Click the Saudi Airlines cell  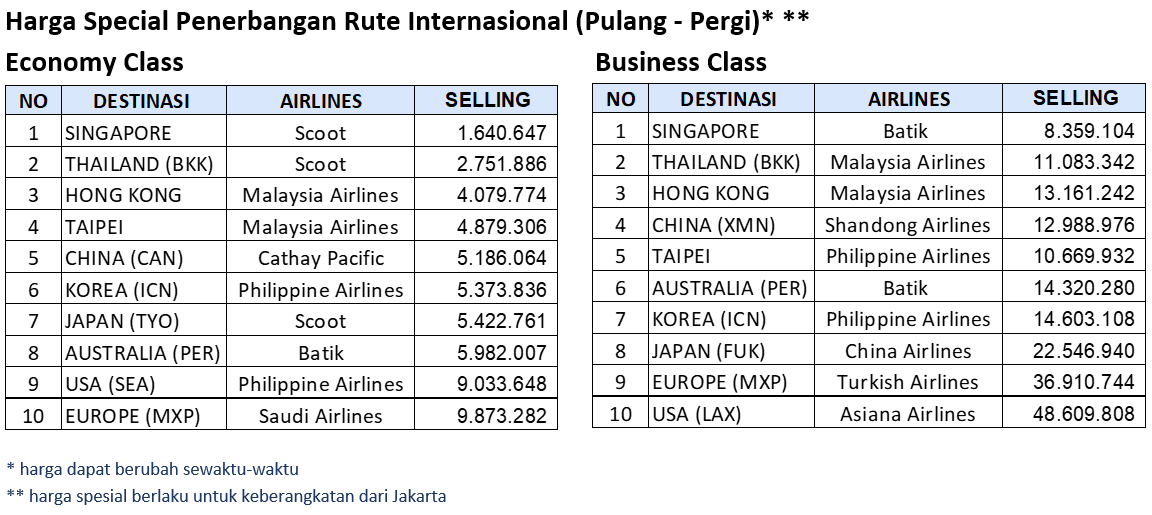click(321, 415)
